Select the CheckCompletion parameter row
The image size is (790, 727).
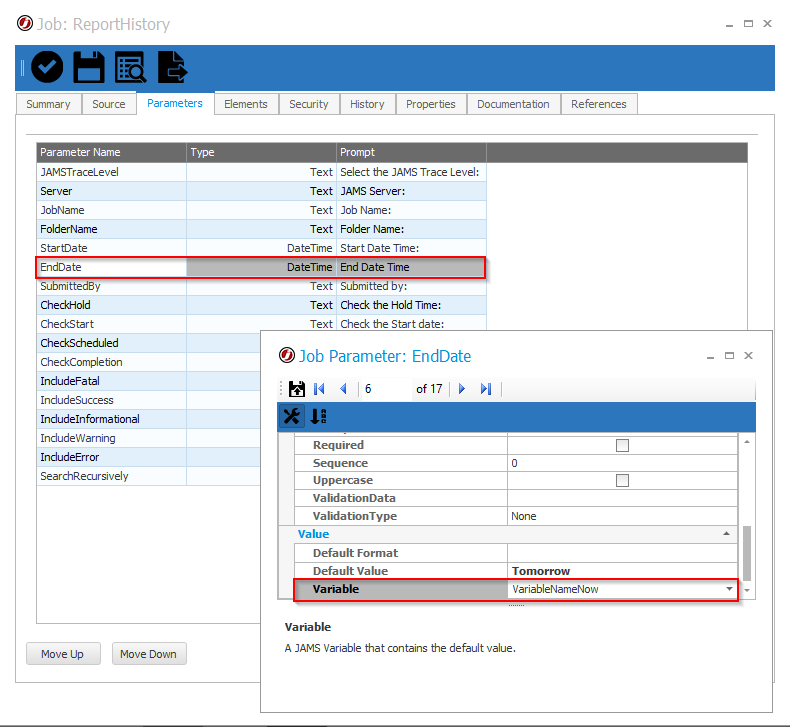click(x=148, y=362)
